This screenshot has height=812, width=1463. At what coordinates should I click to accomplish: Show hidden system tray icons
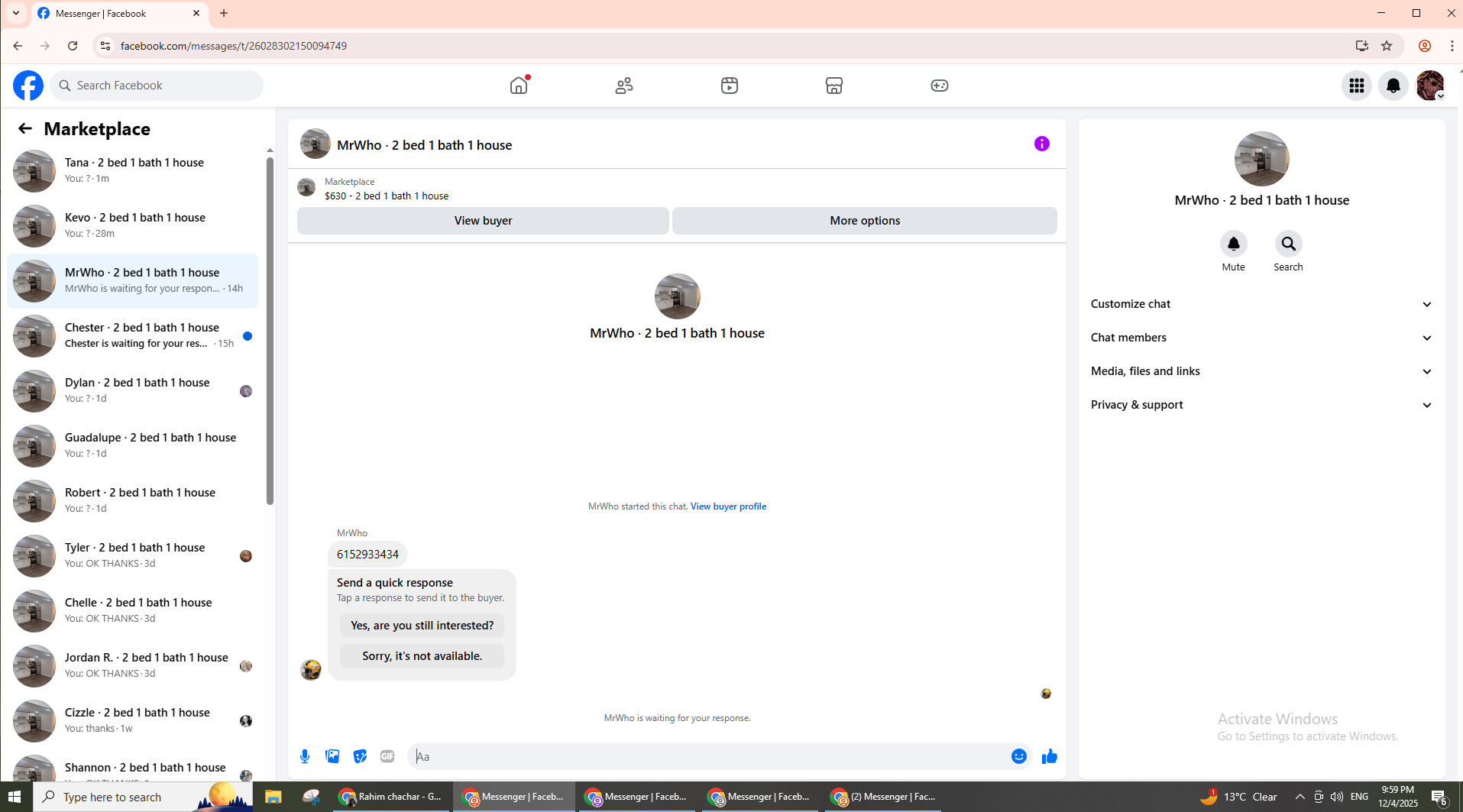[1300, 797]
